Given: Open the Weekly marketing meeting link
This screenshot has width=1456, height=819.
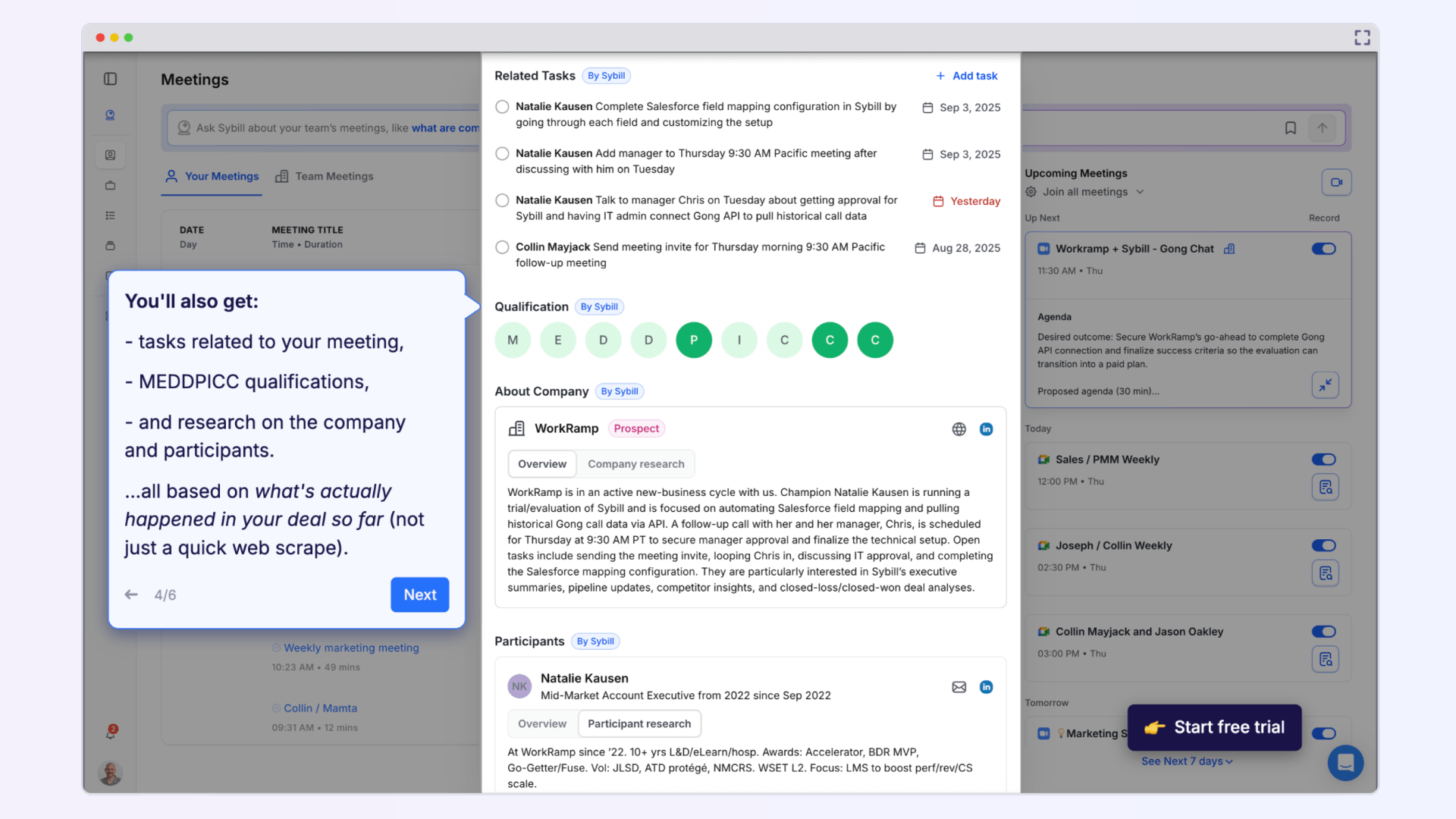Looking at the screenshot, I should (351, 648).
